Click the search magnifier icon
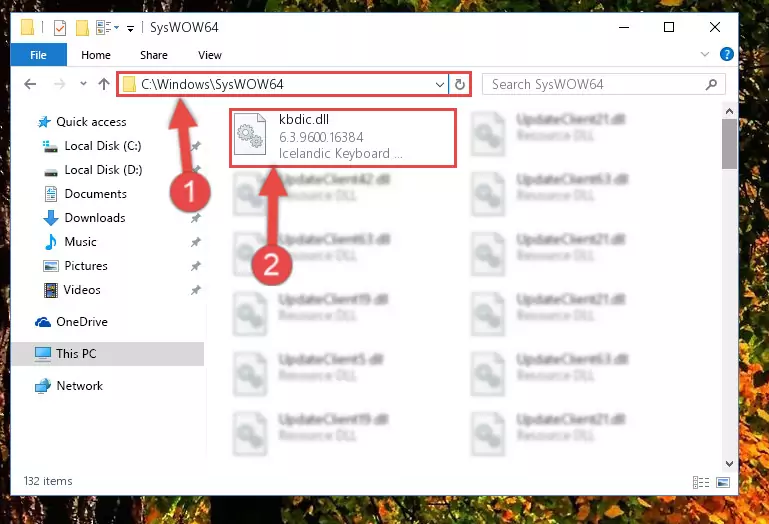 click(x=711, y=84)
